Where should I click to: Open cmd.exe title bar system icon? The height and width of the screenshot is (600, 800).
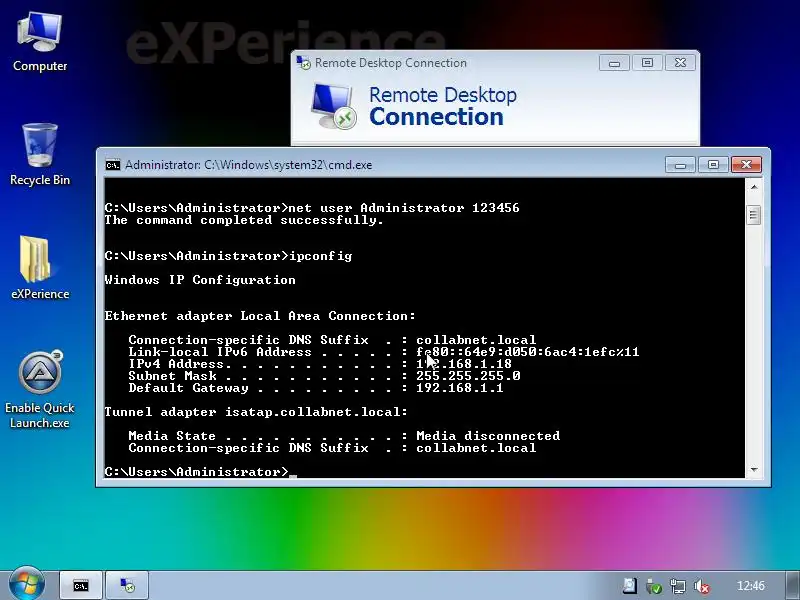[x=113, y=165]
